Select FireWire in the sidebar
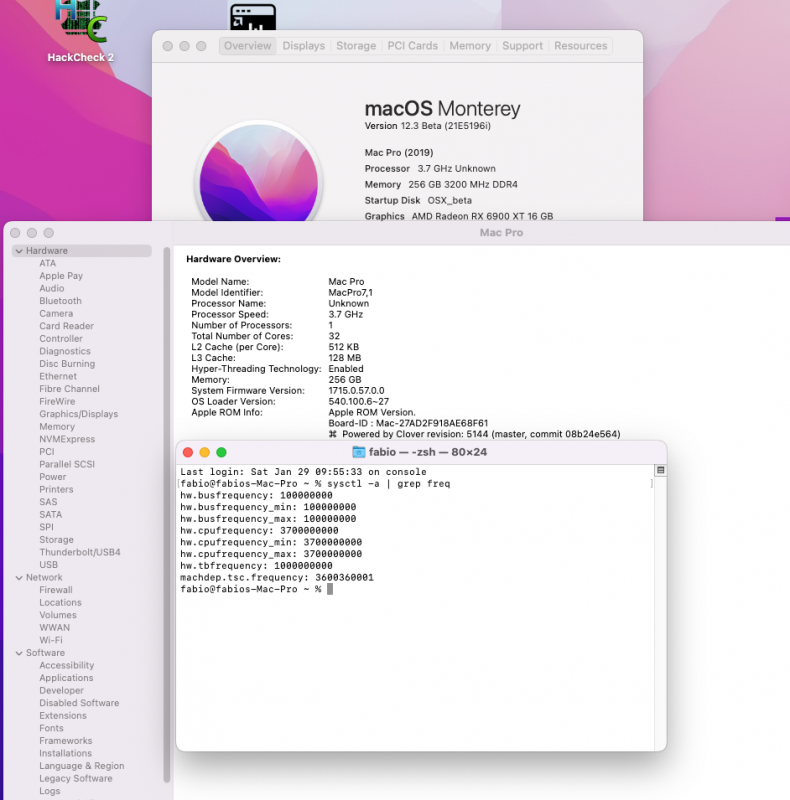This screenshot has height=800, width=790. coord(57,402)
